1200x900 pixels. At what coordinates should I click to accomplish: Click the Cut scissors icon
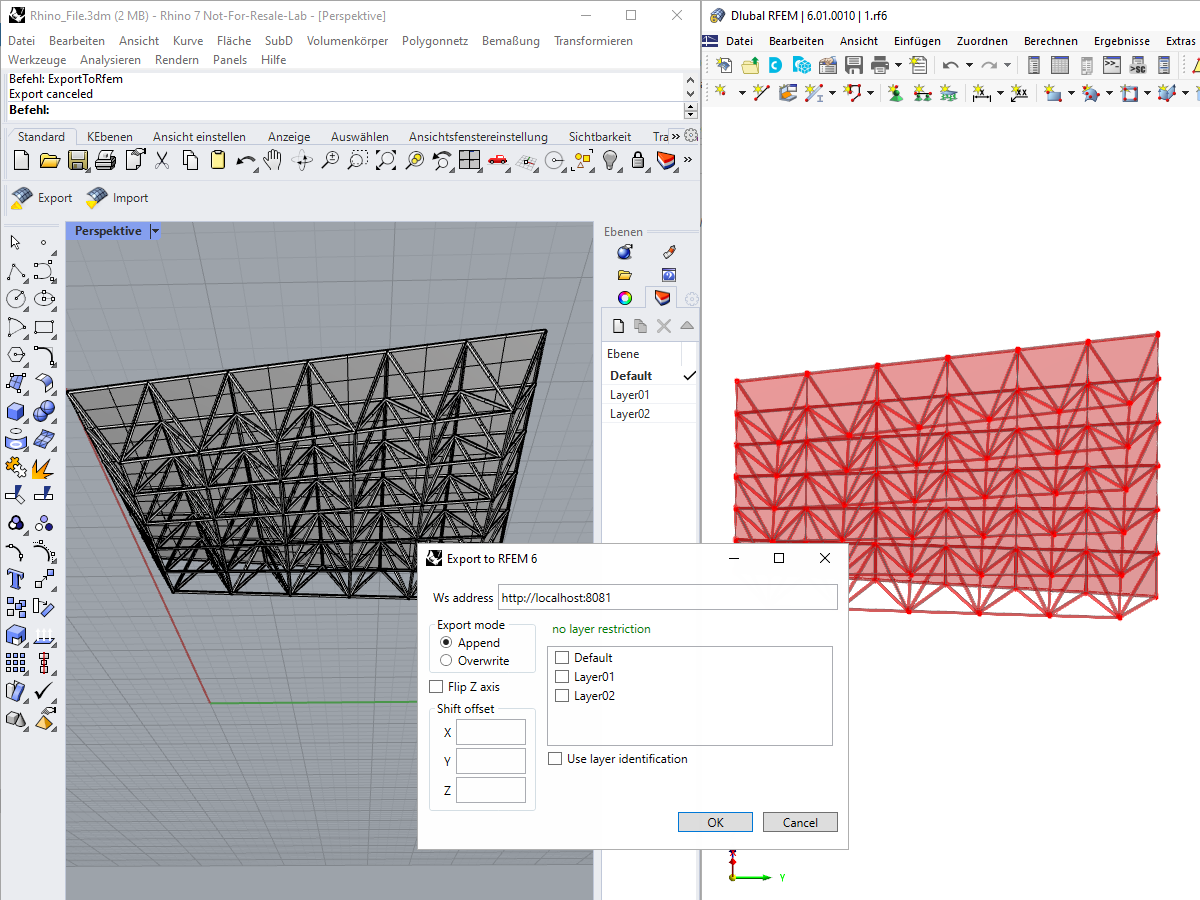162,160
